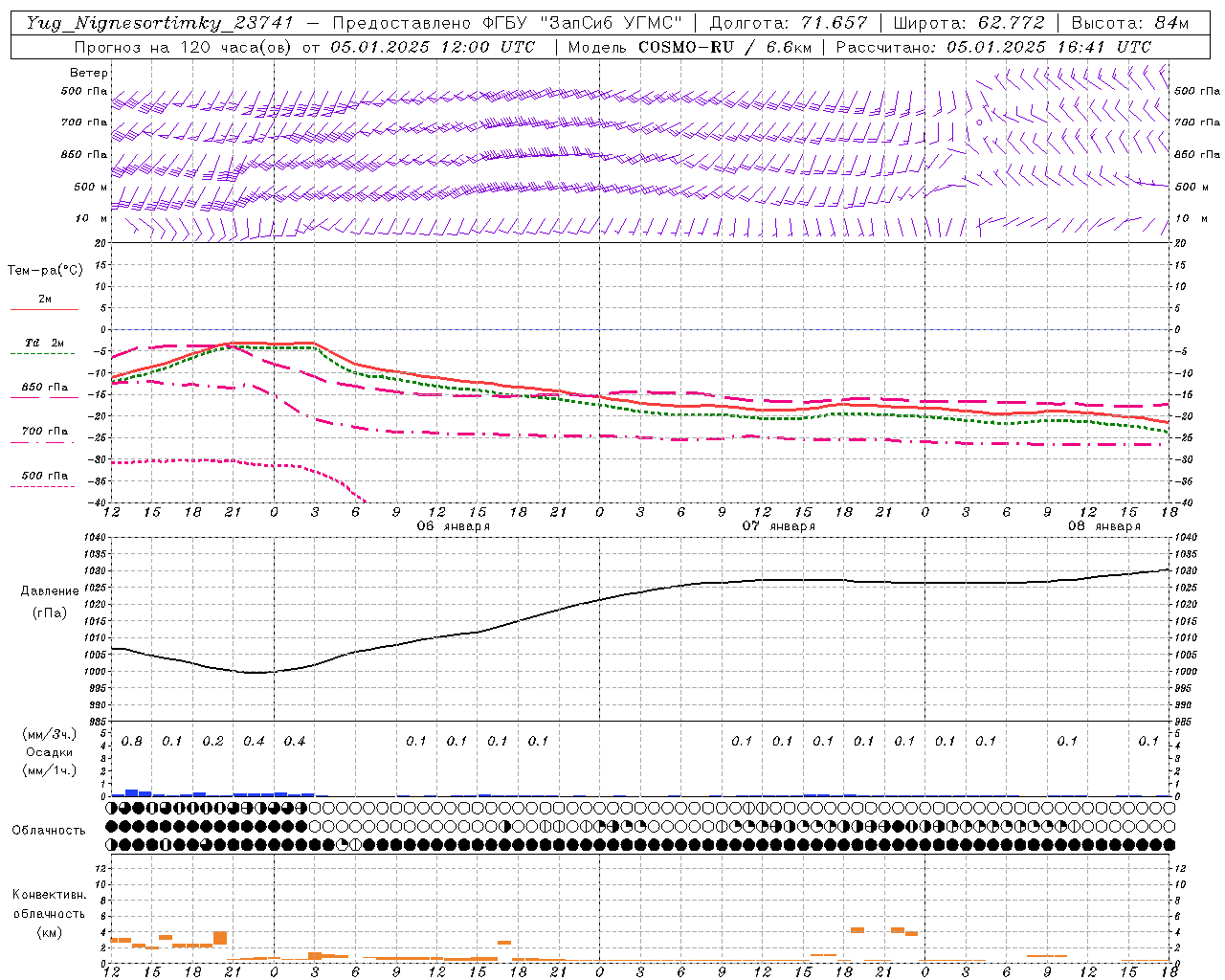Click the Конвективн. convective cloud label
This screenshot has height=980, width=1225.
coord(50,895)
